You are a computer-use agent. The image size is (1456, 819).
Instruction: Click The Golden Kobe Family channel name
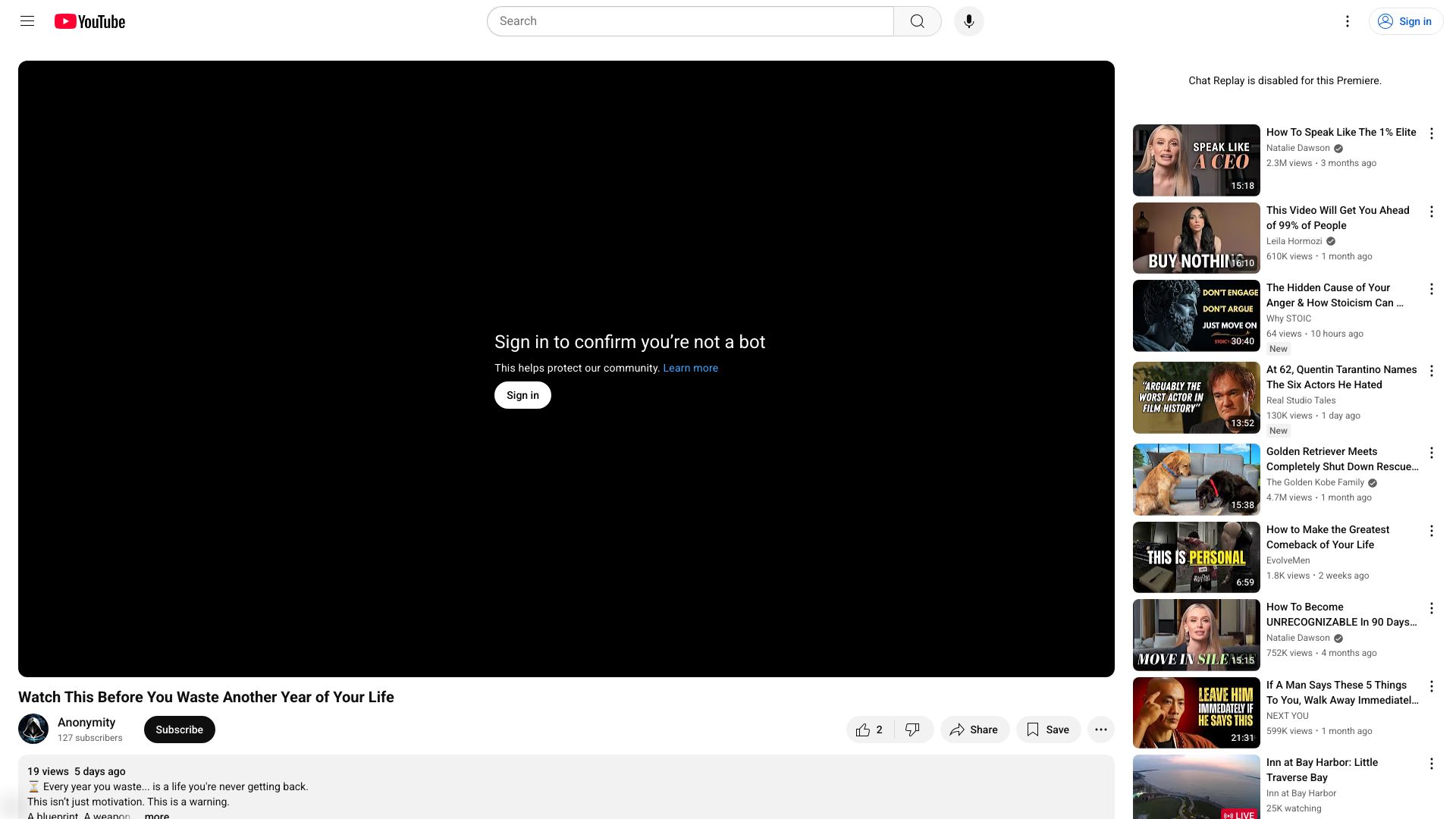coord(1315,482)
